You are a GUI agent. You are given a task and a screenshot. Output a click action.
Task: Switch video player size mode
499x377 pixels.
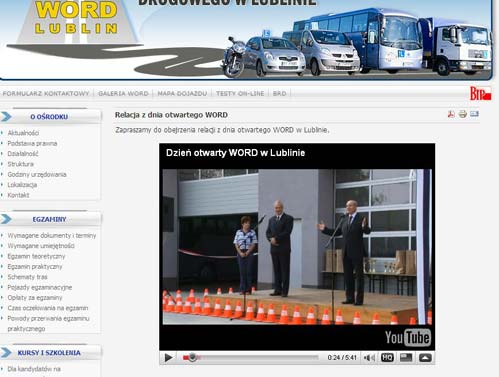pyautogui.click(x=406, y=358)
